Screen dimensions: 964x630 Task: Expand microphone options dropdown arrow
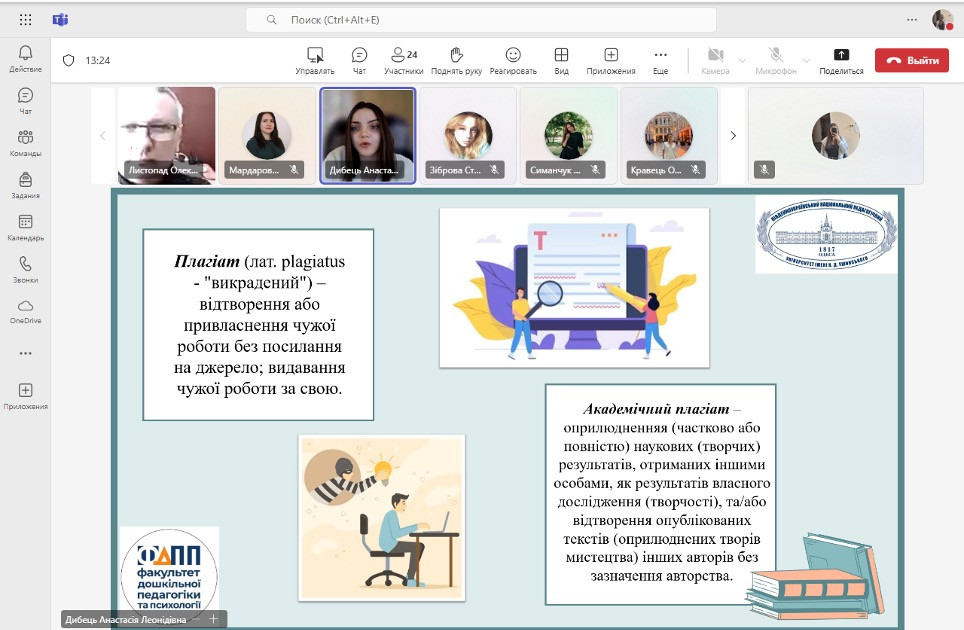[806, 60]
